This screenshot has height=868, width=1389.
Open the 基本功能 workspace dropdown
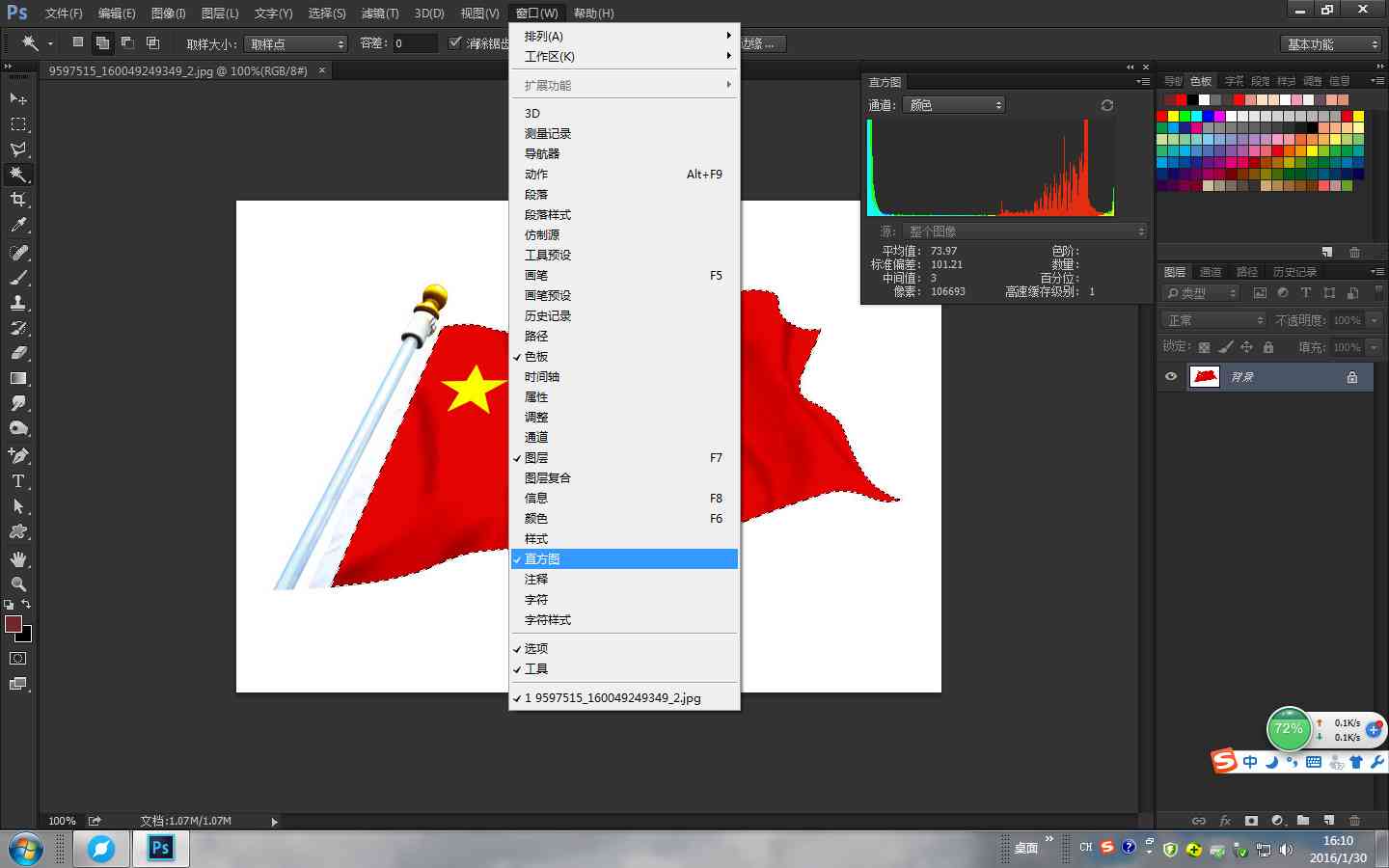tap(1332, 44)
